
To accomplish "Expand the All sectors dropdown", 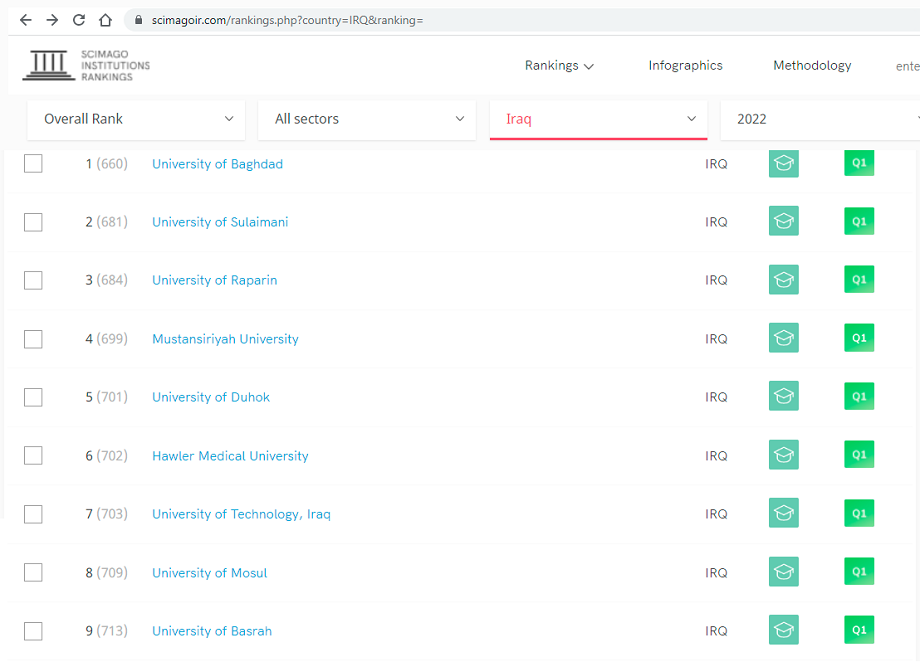I will point(367,119).
